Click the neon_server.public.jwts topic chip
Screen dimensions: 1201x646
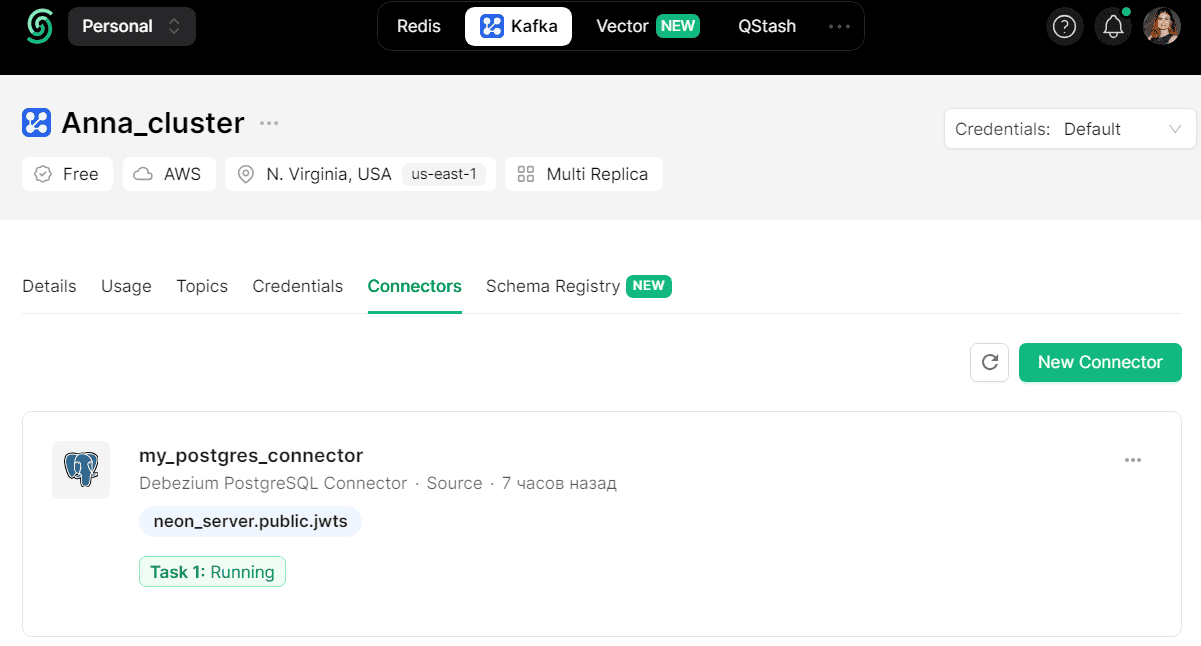(x=250, y=521)
